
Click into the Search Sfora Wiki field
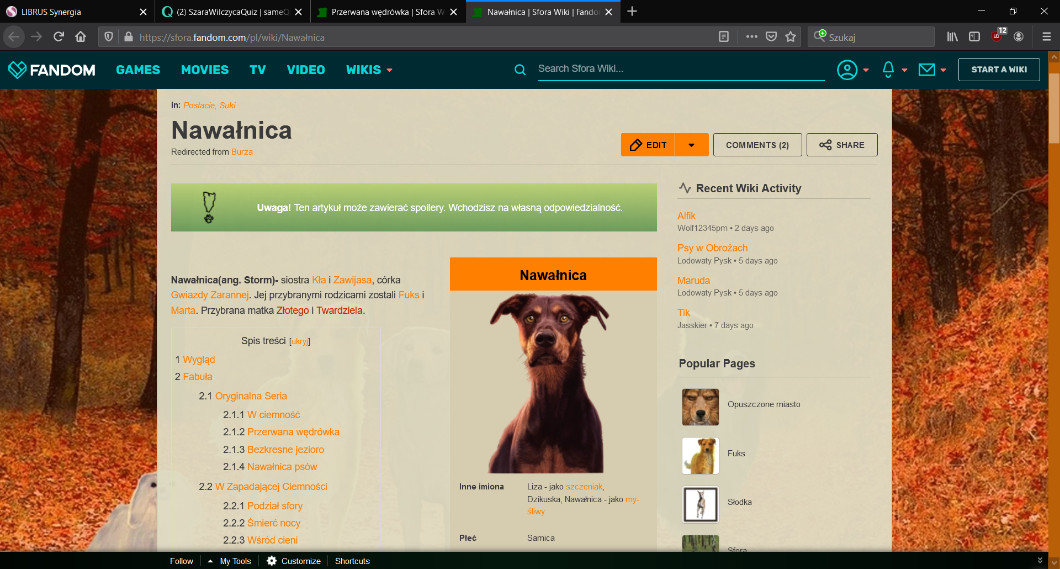pyautogui.click(x=680, y=70)
